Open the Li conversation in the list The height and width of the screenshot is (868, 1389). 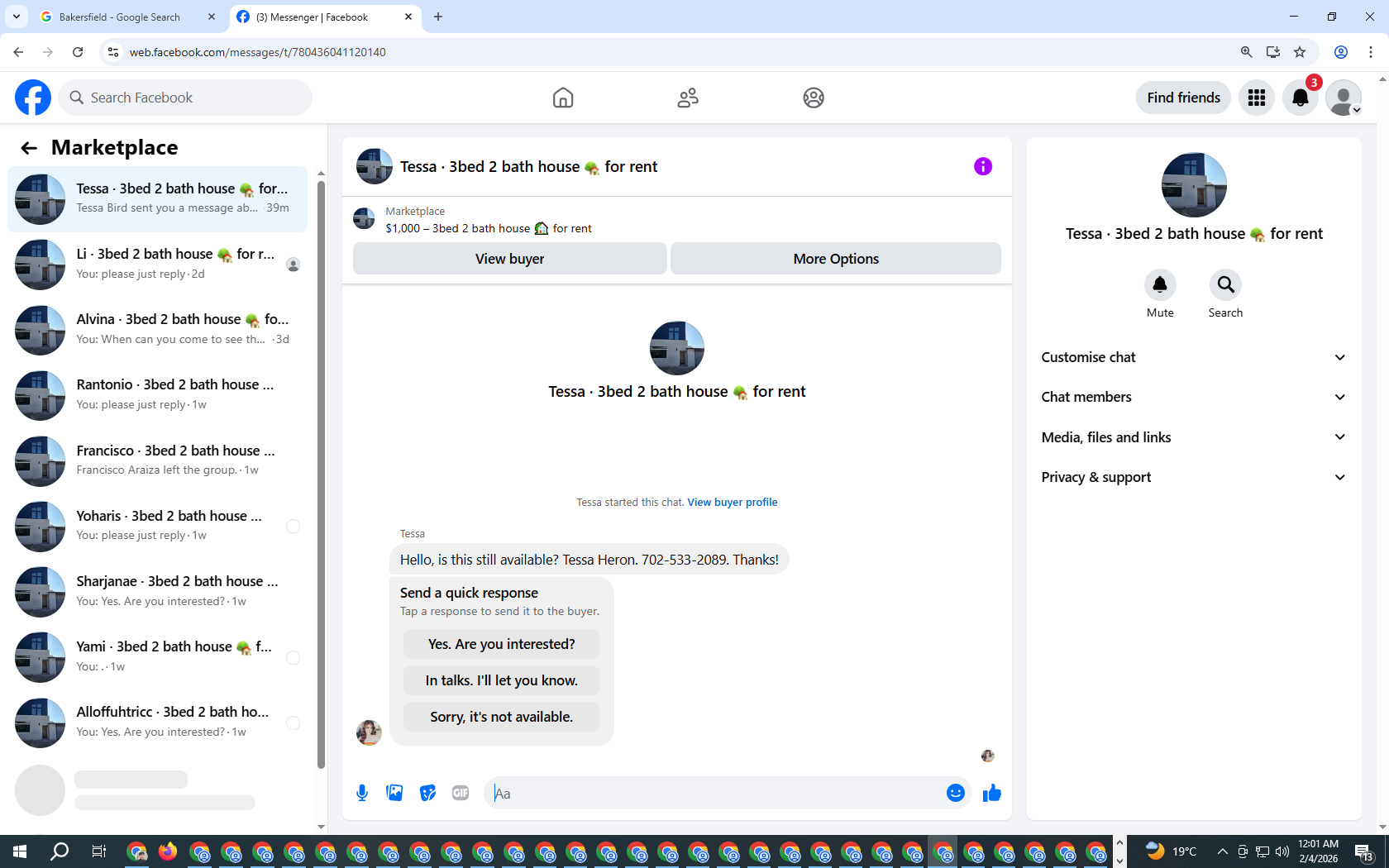pyautogui.click(x=157, y=265)
